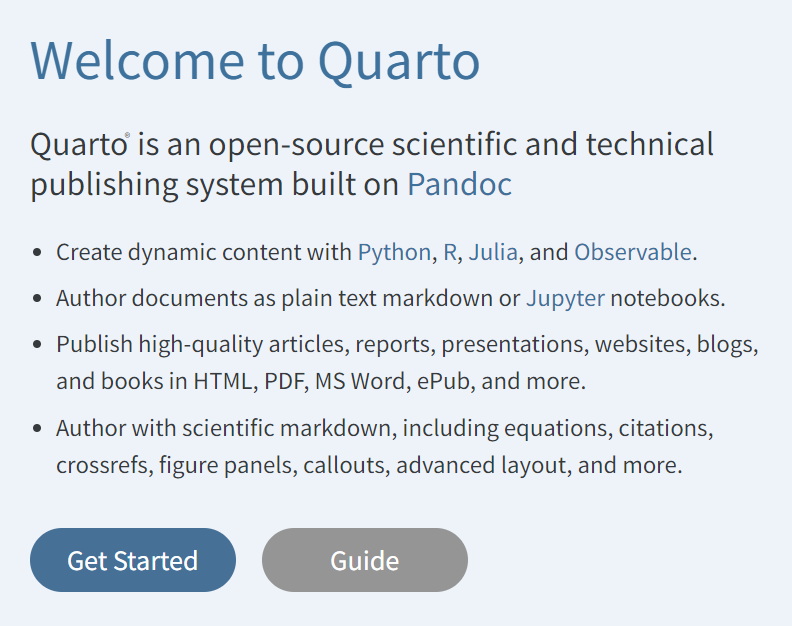Screen dimensions: 792x626
Task: Click the 'Publish high-quality articles' line
Action: click(x=408, y=345)
